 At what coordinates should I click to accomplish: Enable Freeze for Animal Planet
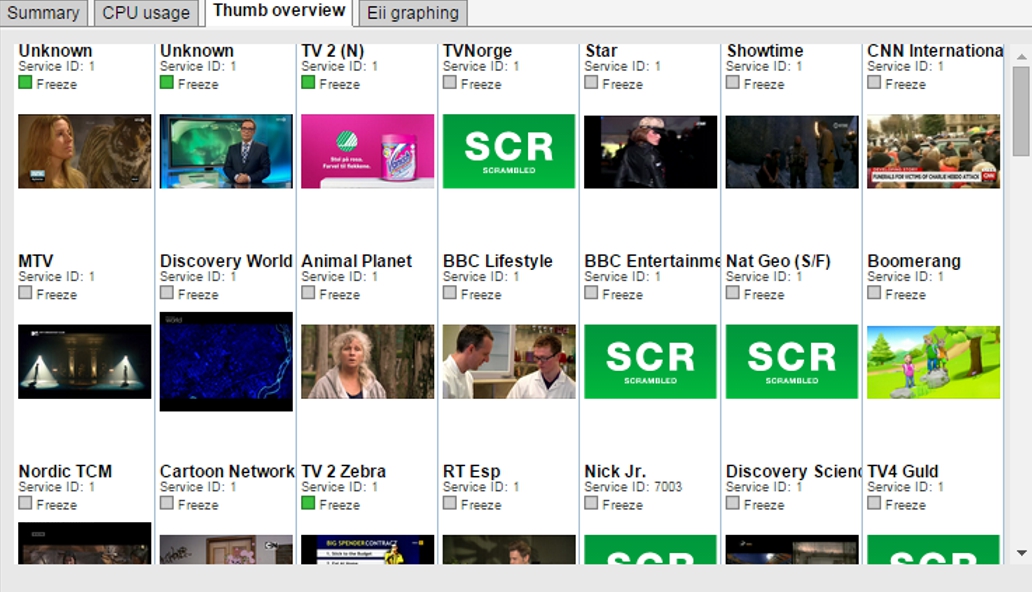(x=308, y=292)
